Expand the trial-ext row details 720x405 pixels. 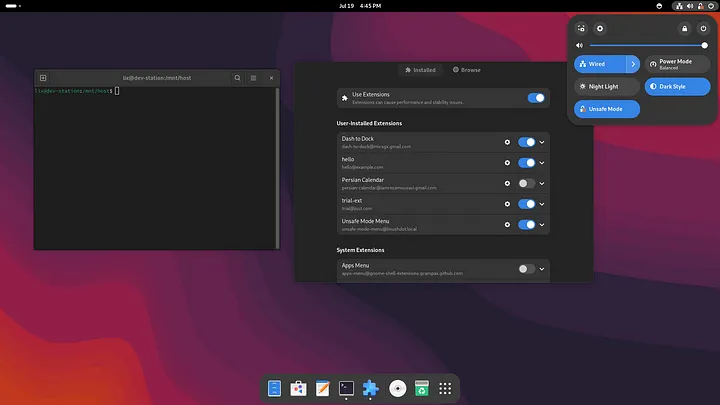tap(542, 204)
